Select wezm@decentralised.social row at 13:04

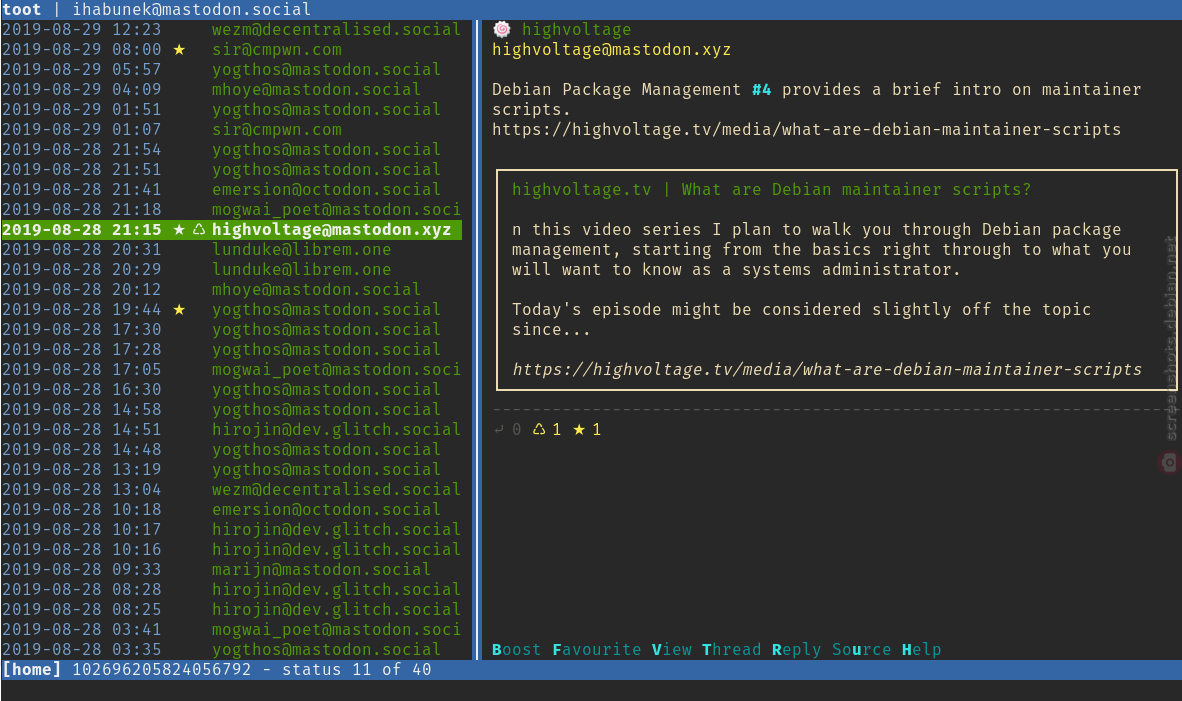coord(231,489)
